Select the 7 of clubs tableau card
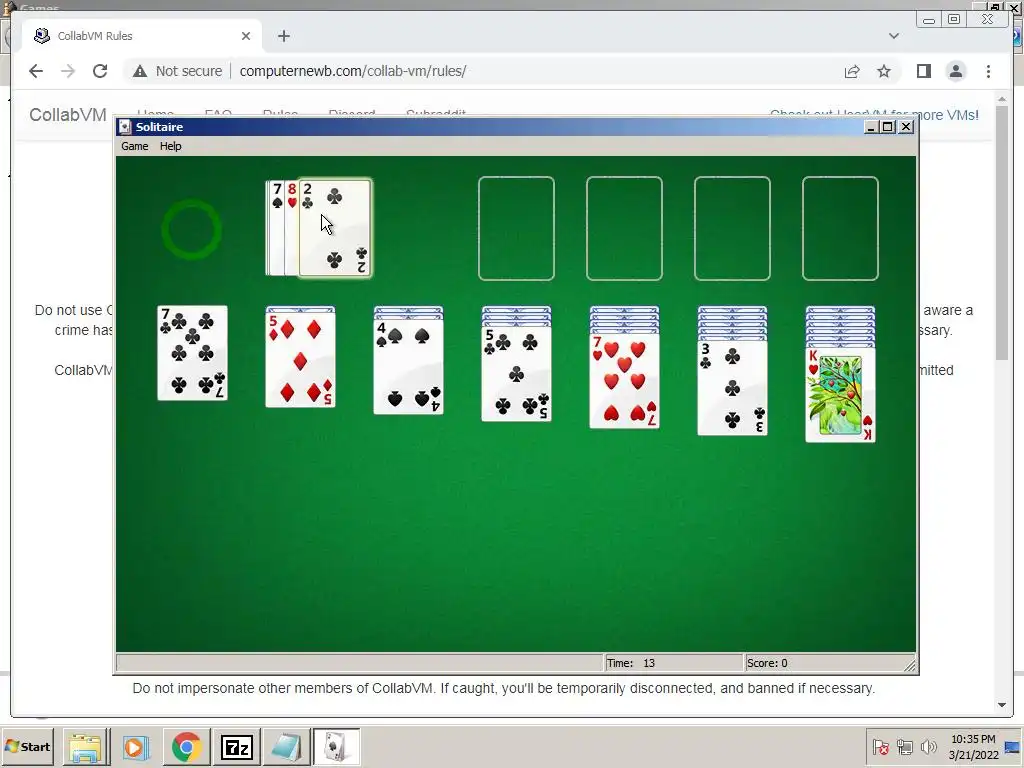The width and height of the screenshot is (1024, 768). tap(193, 353)
